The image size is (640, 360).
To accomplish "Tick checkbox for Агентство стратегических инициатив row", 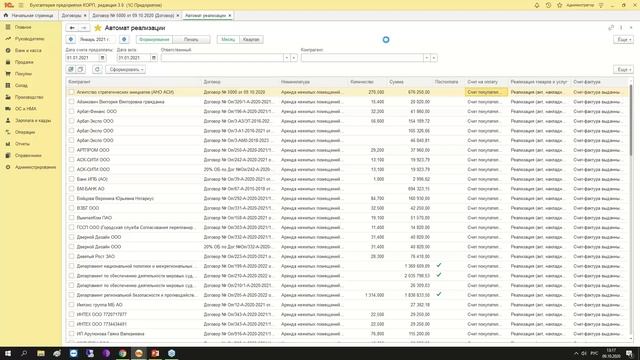I will [x=71, y=92].
